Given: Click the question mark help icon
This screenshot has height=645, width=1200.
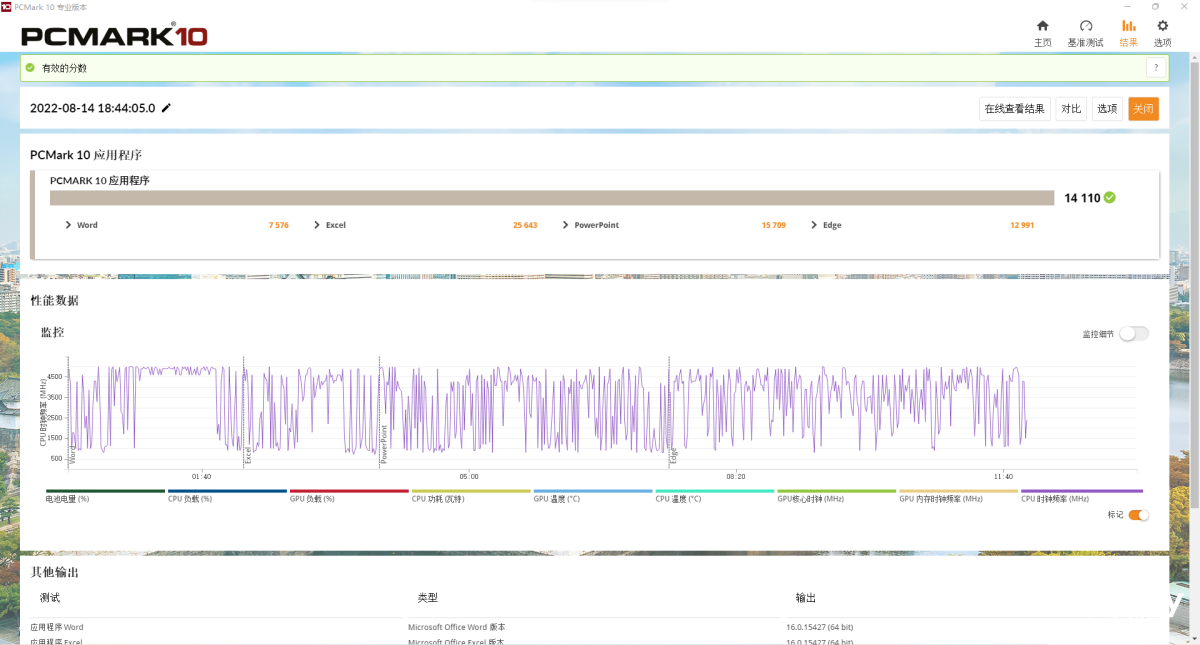Looking at the screenshot, I should click(x=1156, y=68).
